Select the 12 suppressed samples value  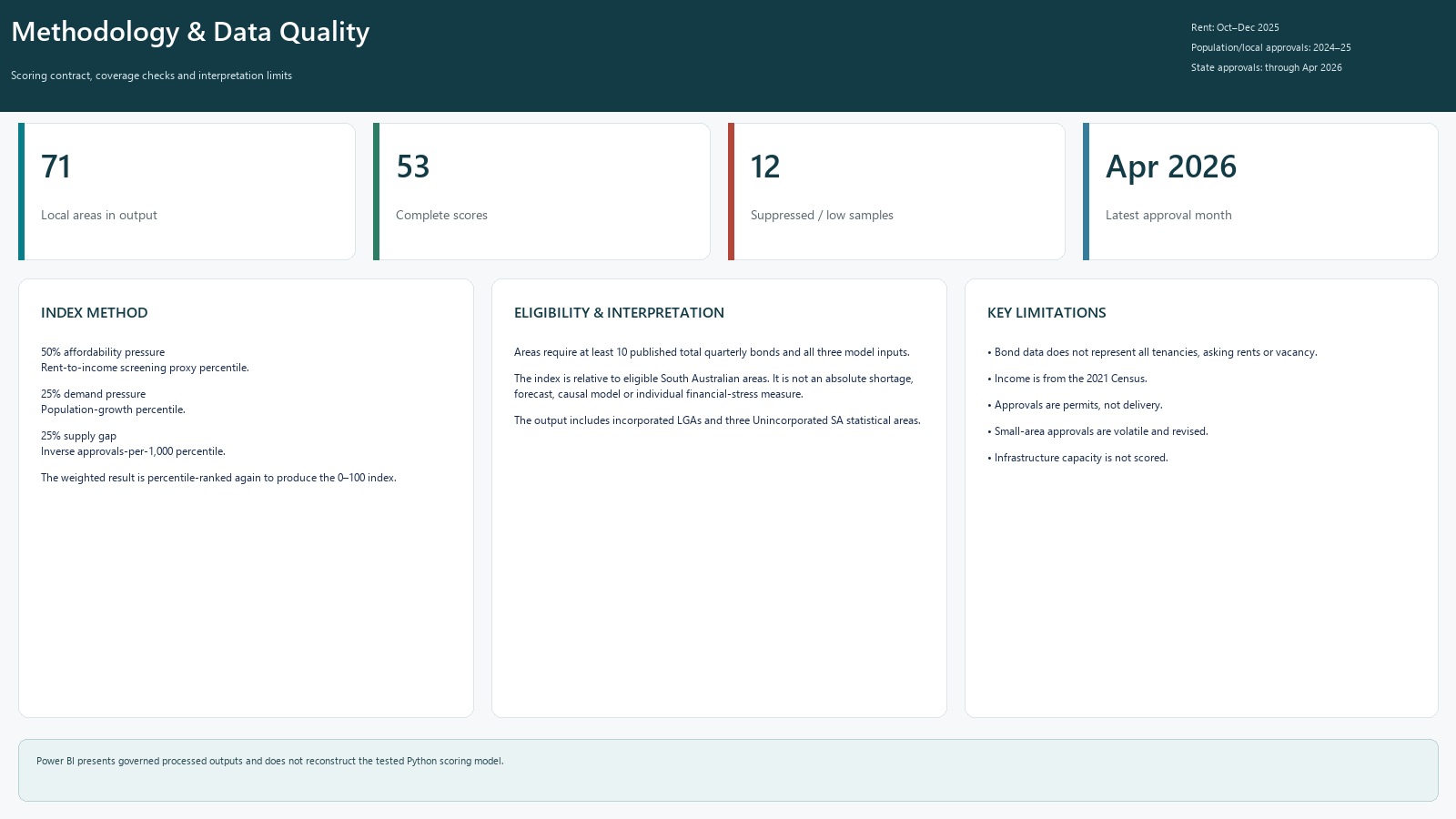765,167
